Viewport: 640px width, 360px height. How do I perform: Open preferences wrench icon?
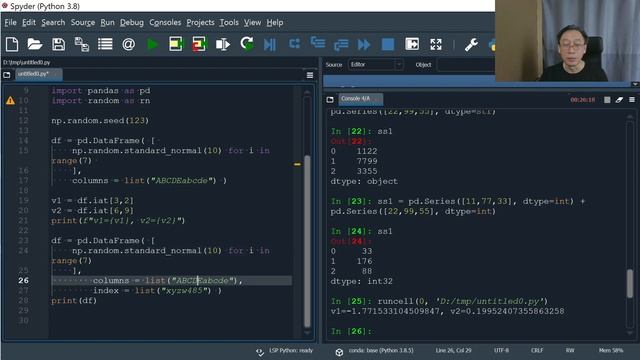471,44
